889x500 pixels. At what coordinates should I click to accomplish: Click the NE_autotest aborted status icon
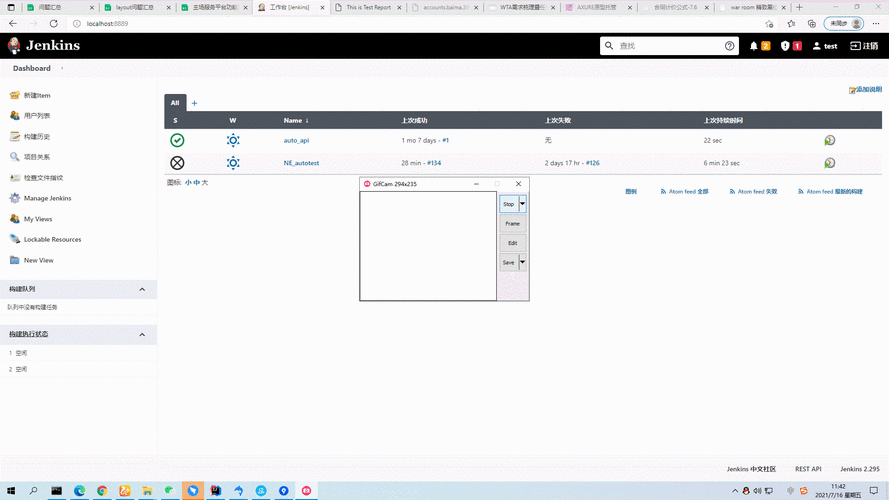pos(177,163)
